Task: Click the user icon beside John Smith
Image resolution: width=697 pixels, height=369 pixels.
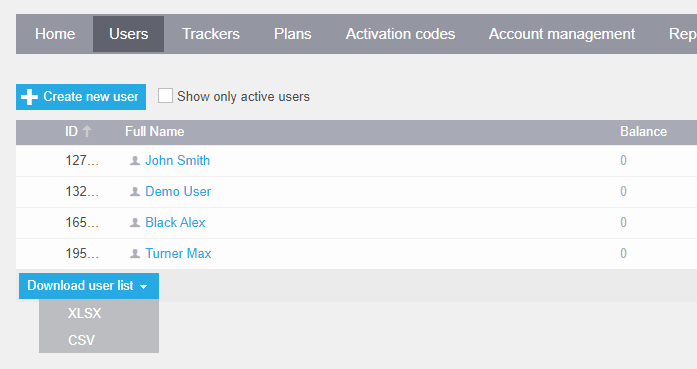Action: tap(135, 161)
